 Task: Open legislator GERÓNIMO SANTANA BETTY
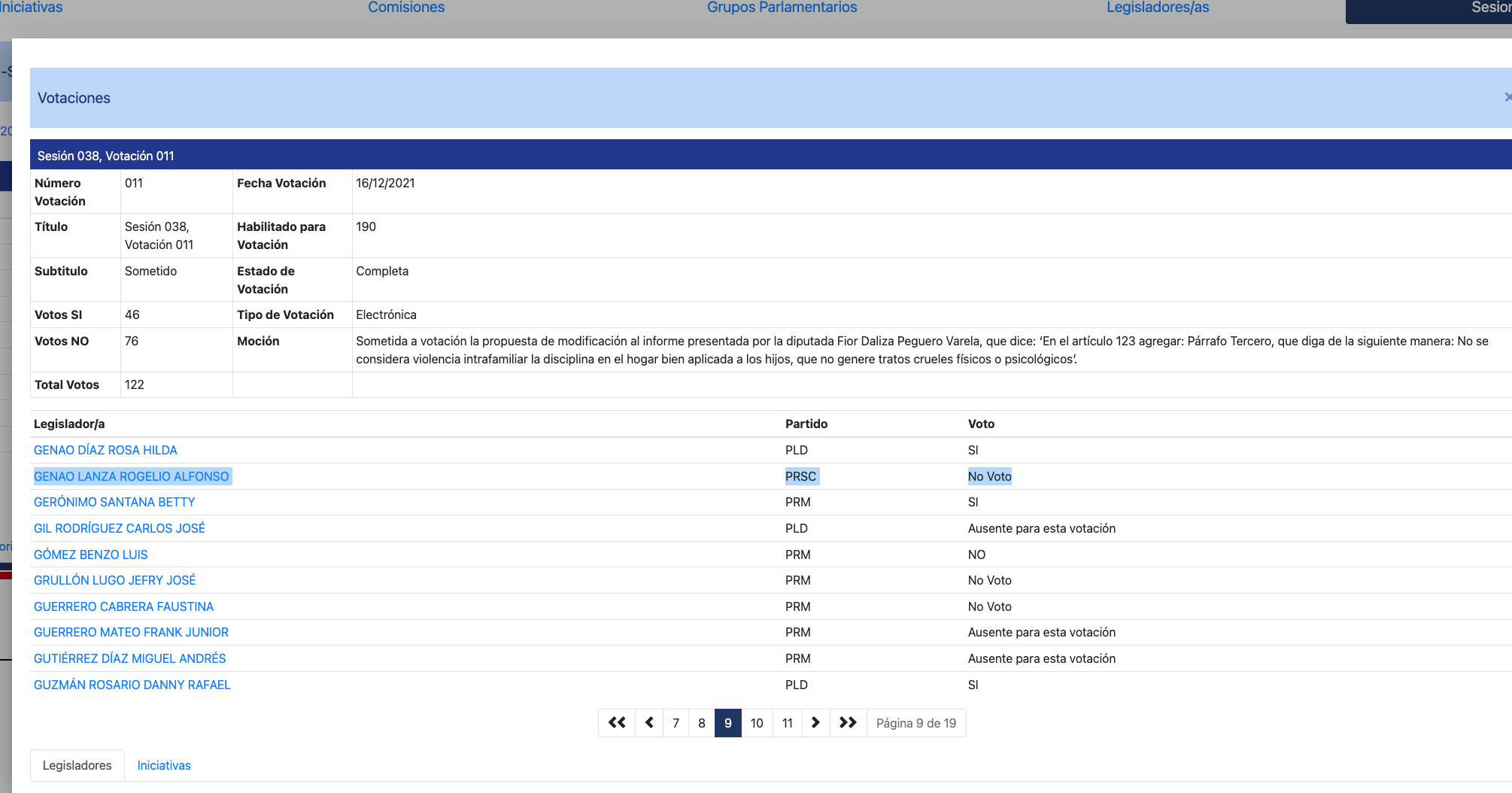[114, 502]
